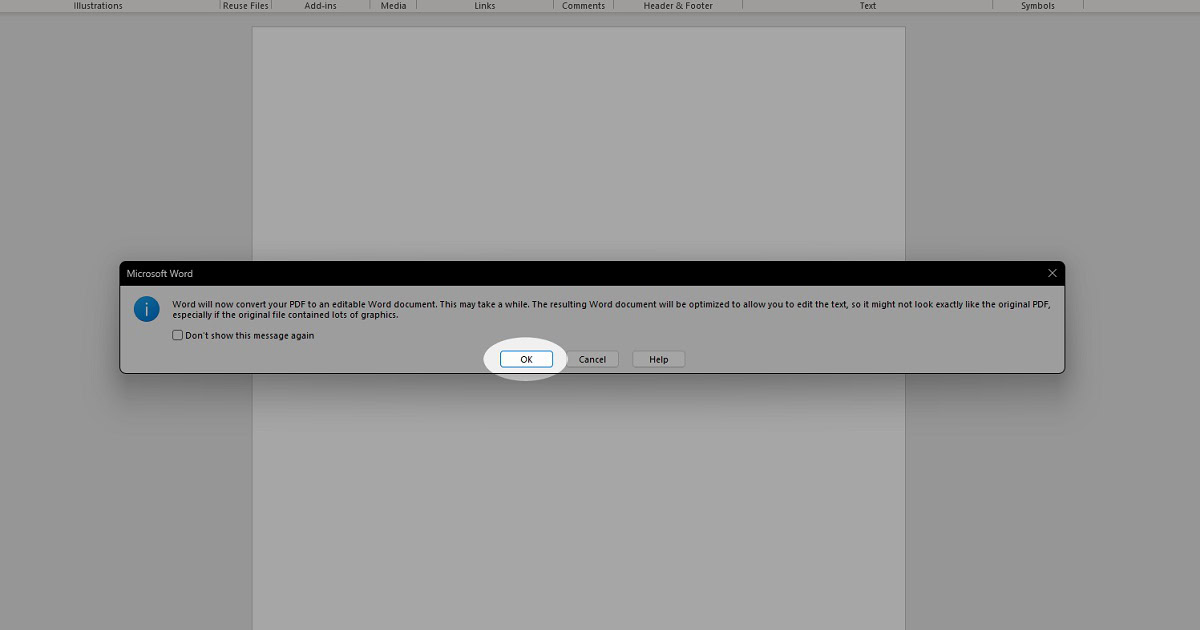Cancel the PDF conversion dialog
The height and width of the screenshot is (630, 1200).
pos(592,359)
